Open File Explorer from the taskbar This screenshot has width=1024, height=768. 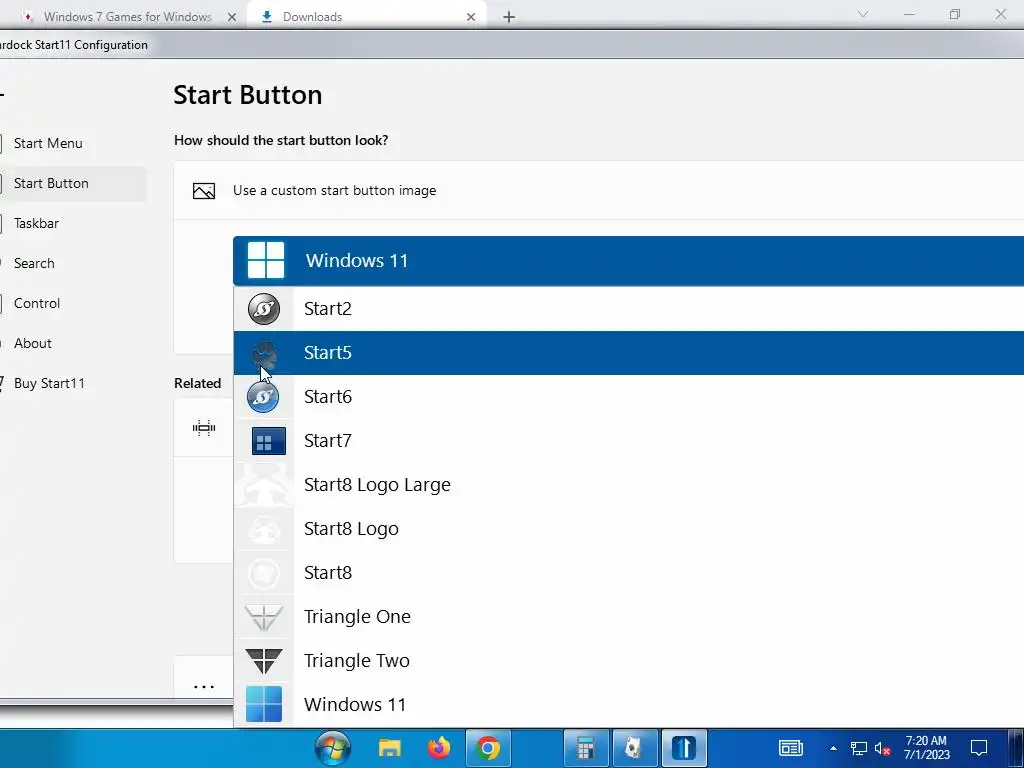390,748
